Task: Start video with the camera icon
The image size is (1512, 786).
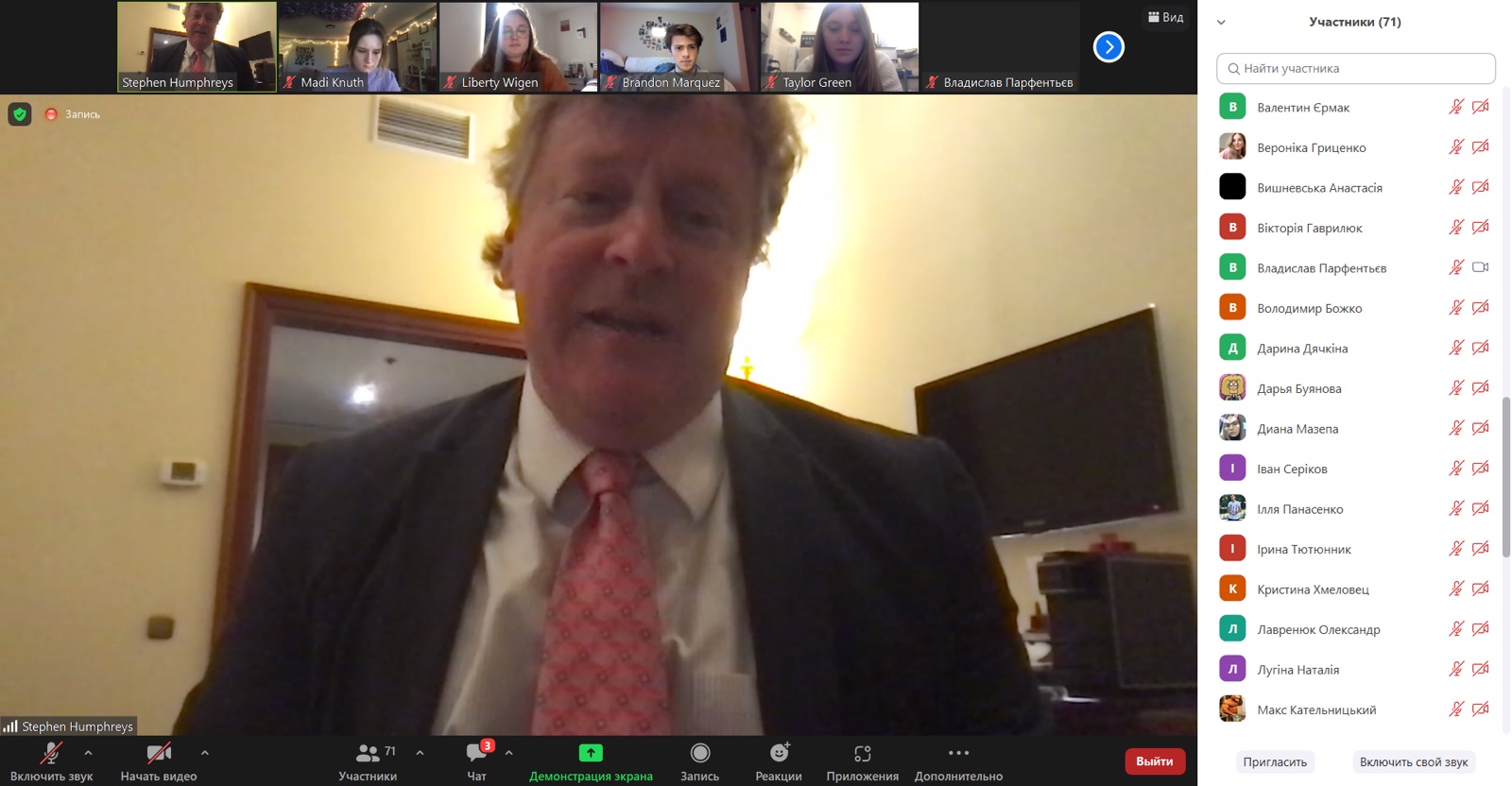Action: coord(159,753)
